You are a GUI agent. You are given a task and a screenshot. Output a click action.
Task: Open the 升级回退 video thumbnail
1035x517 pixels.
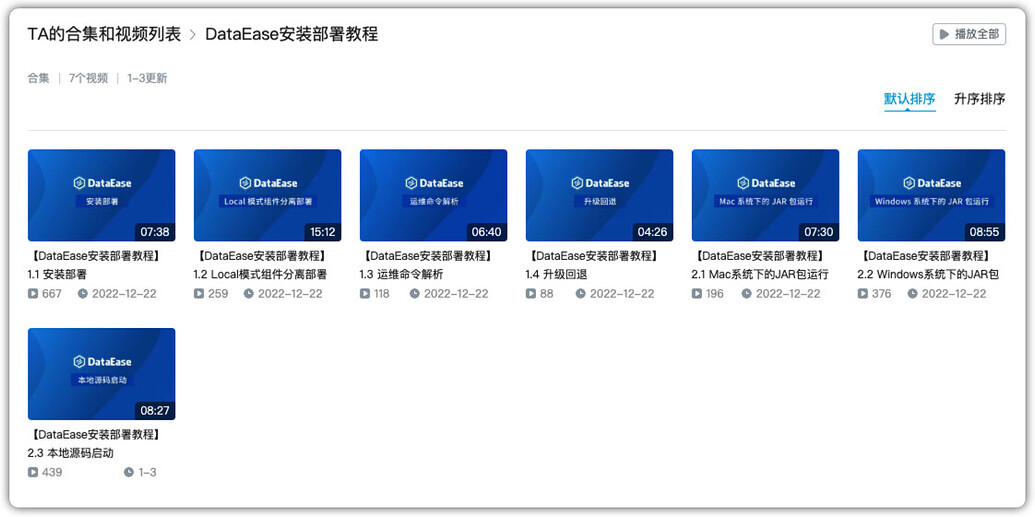[599, 195]
